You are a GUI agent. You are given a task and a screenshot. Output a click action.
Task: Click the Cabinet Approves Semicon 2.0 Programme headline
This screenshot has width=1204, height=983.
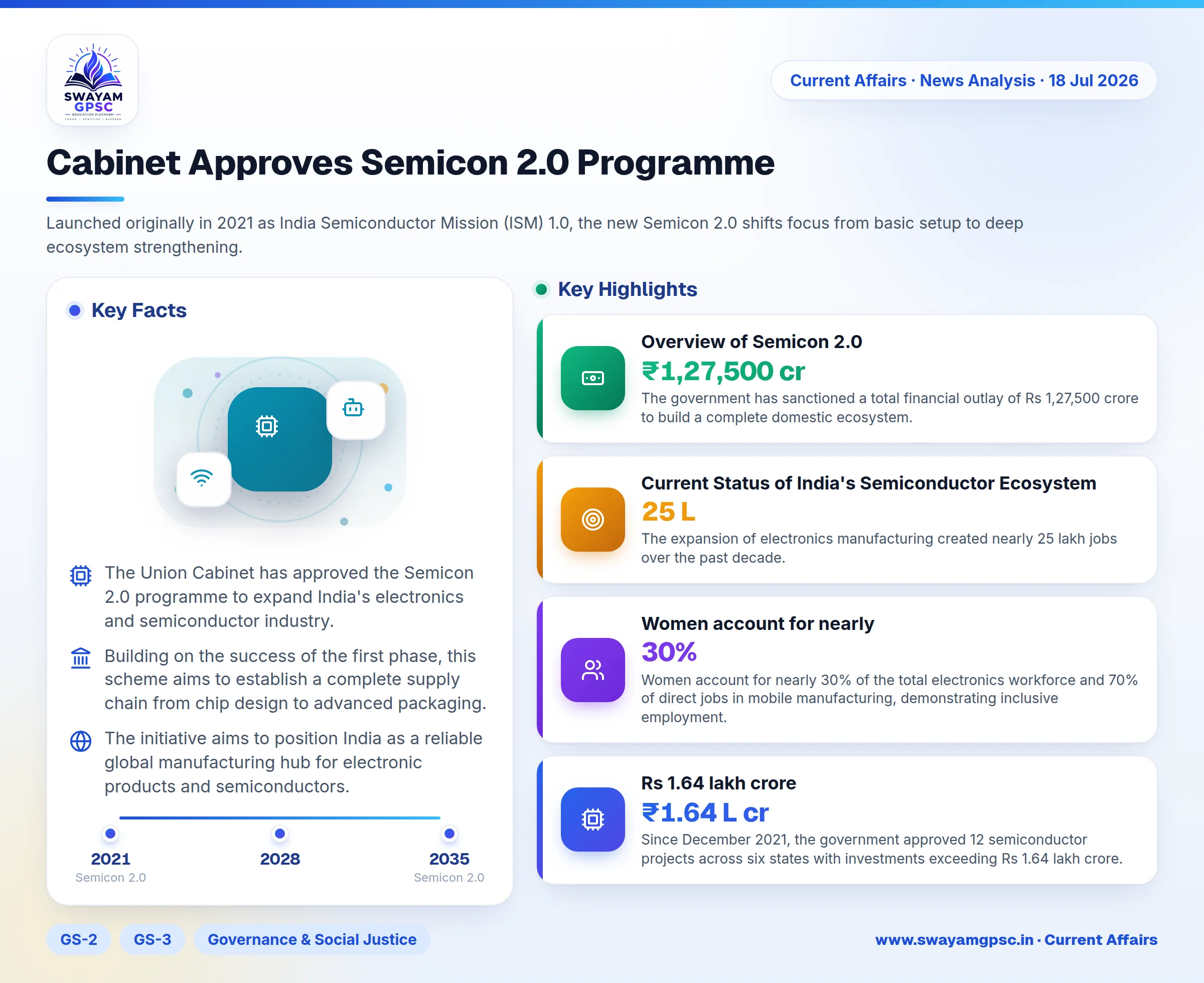click(x=410, y=163)
